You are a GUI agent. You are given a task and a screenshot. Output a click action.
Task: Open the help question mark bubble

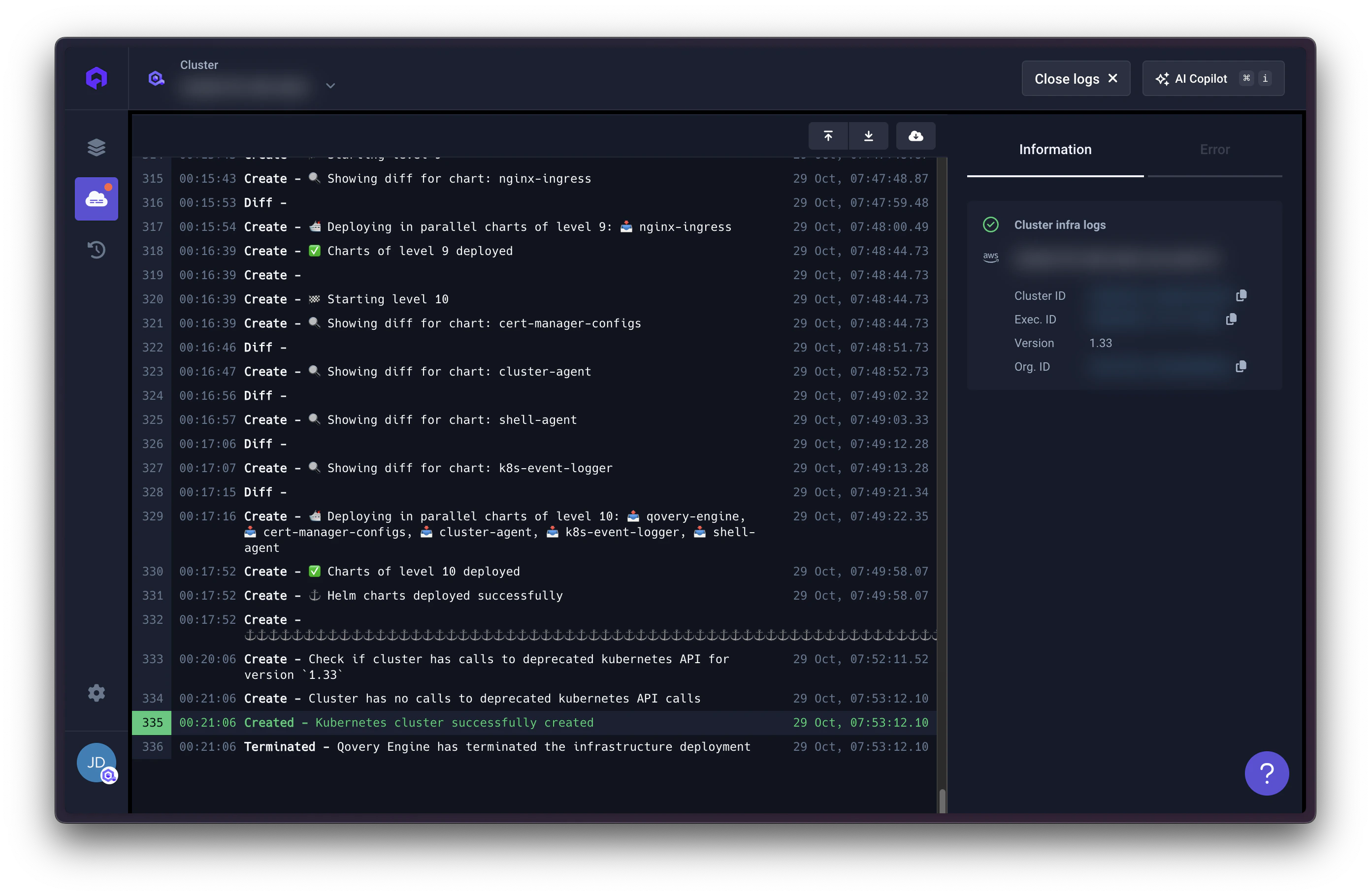click(x=1267, y=773)
